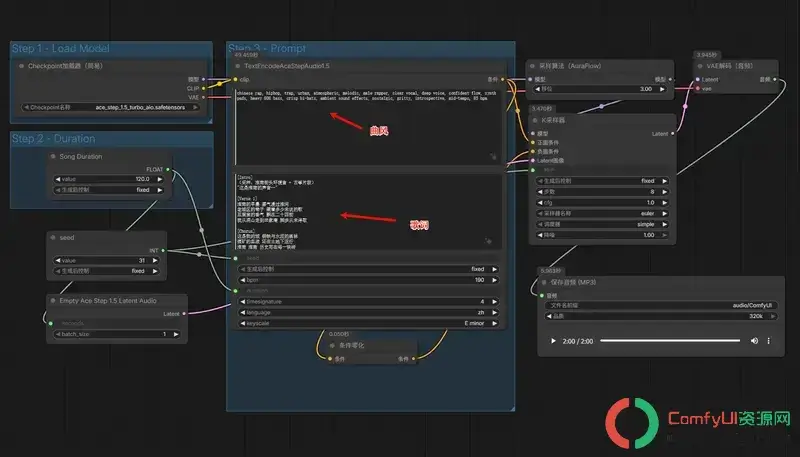Select the Step 1 - Load Model group title
800x457 pixels.
click(61, 48)
